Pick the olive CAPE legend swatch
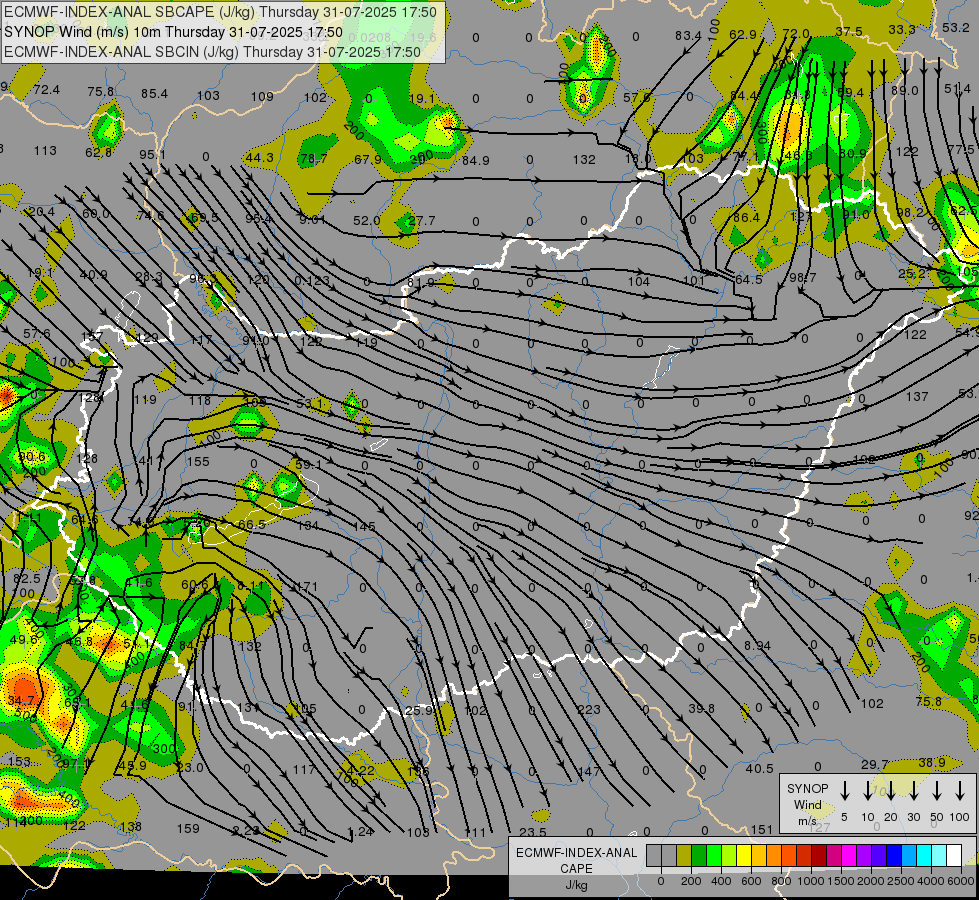Image resolution: width=979 pixels, height=900 pixels. (x=684, y=855)
